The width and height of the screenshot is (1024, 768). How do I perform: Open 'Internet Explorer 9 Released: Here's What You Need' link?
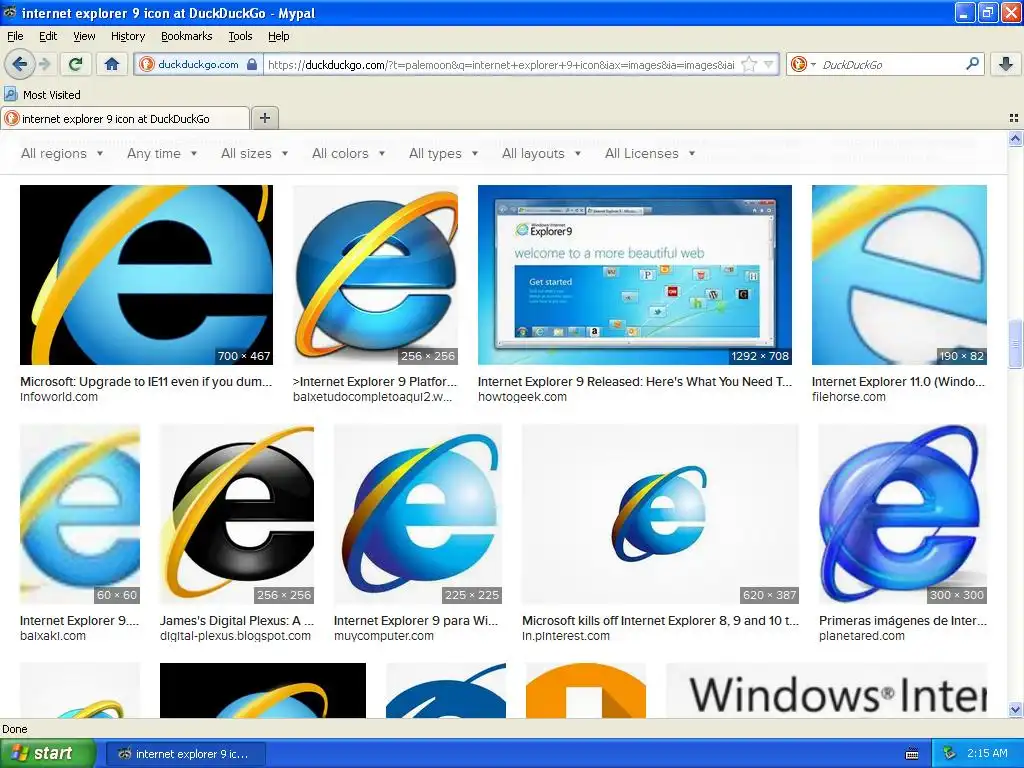[x=635, y=381]
